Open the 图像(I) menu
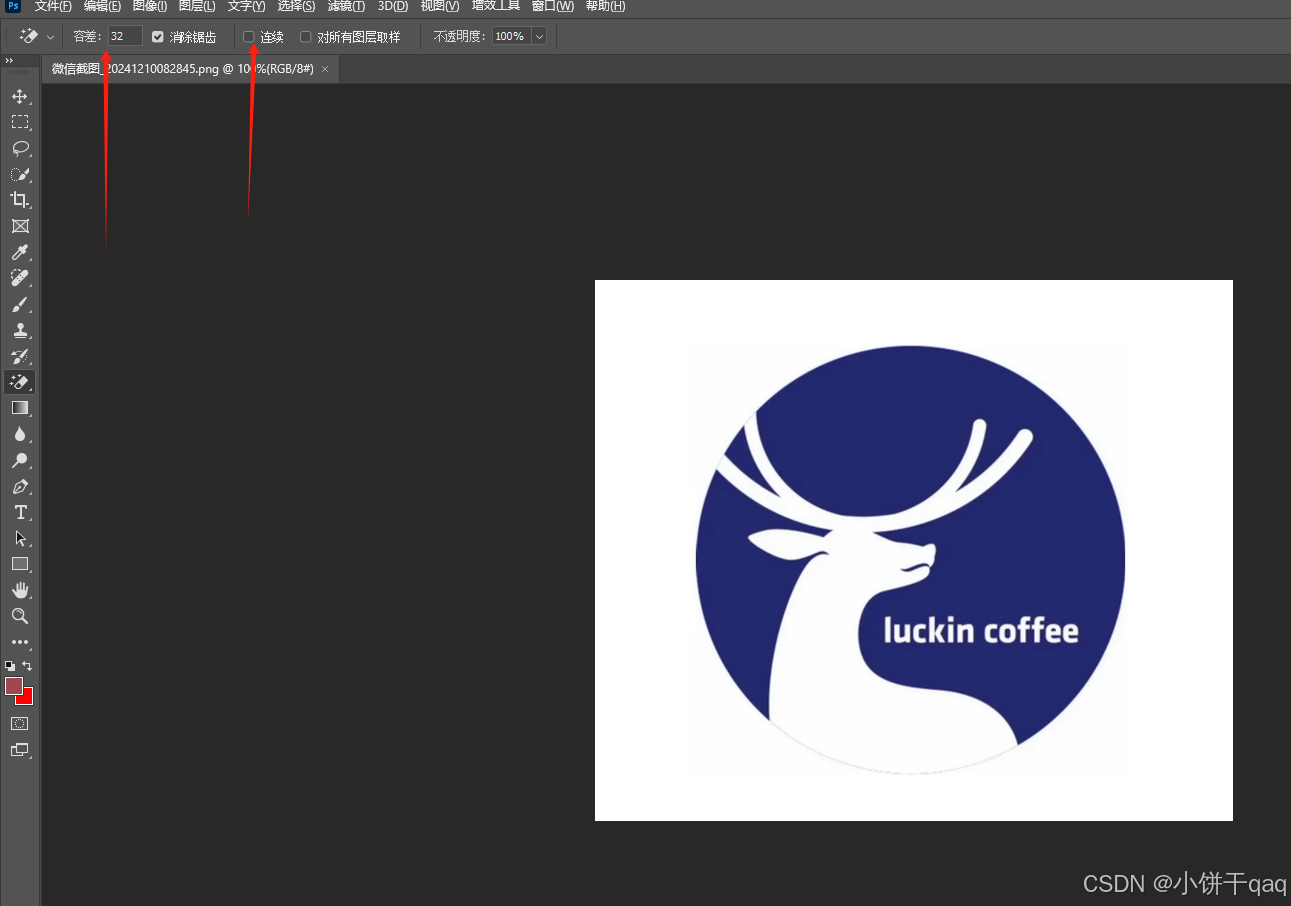 pos(150,6)
